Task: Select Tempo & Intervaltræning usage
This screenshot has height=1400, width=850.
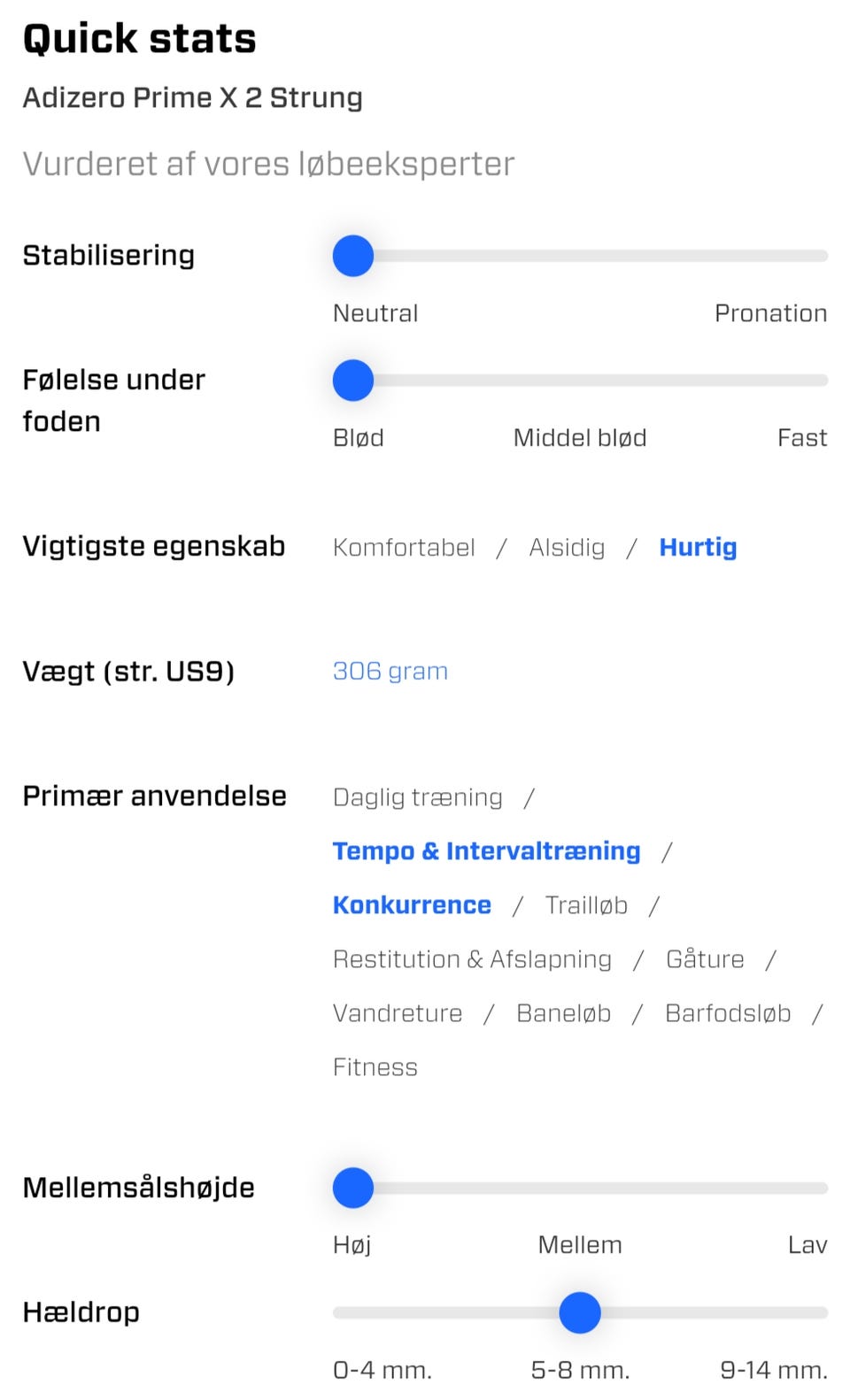Action: point(486,850)
